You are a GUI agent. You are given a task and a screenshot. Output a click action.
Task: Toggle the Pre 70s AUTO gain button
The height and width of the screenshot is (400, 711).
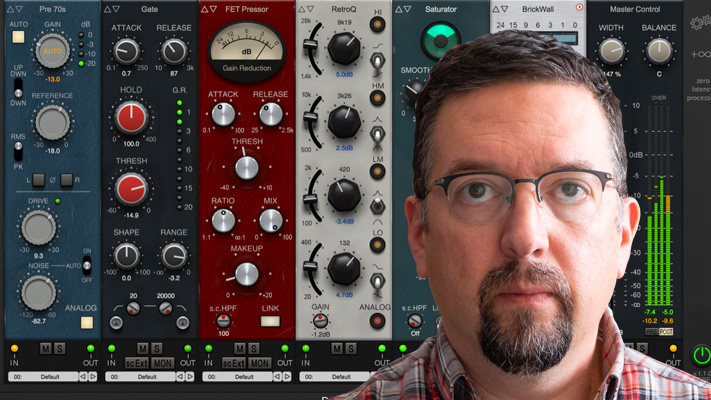pyautogui.click(x=17, y=37)
